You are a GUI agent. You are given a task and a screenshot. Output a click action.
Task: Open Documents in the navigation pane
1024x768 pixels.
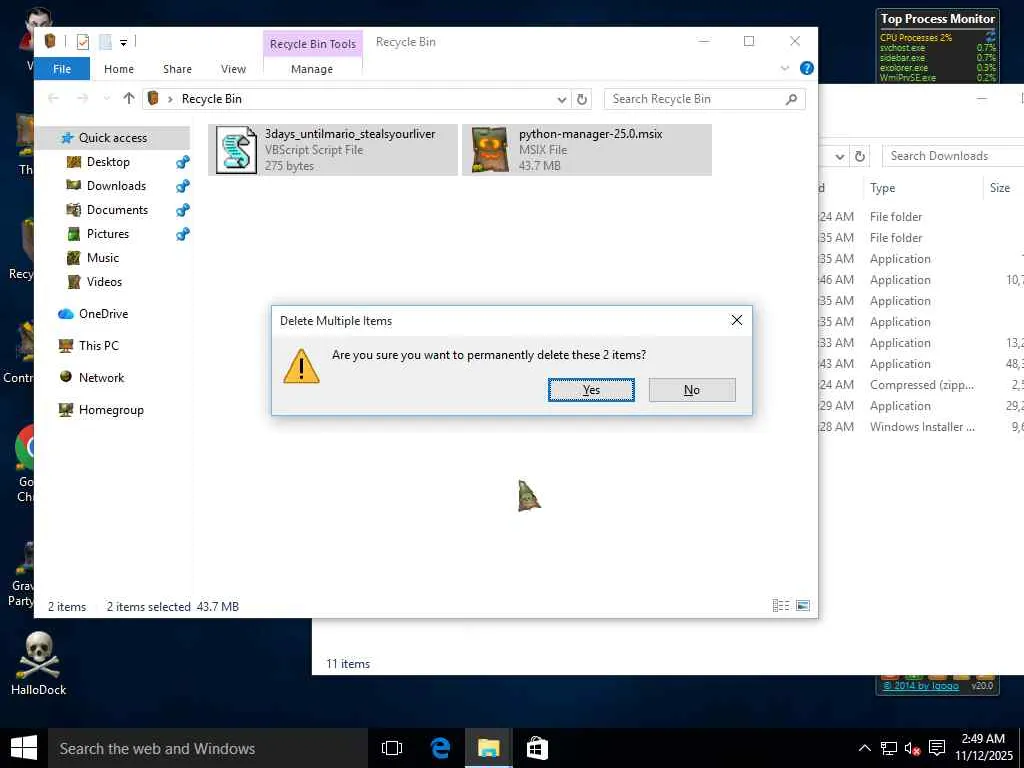pos(118,210)
